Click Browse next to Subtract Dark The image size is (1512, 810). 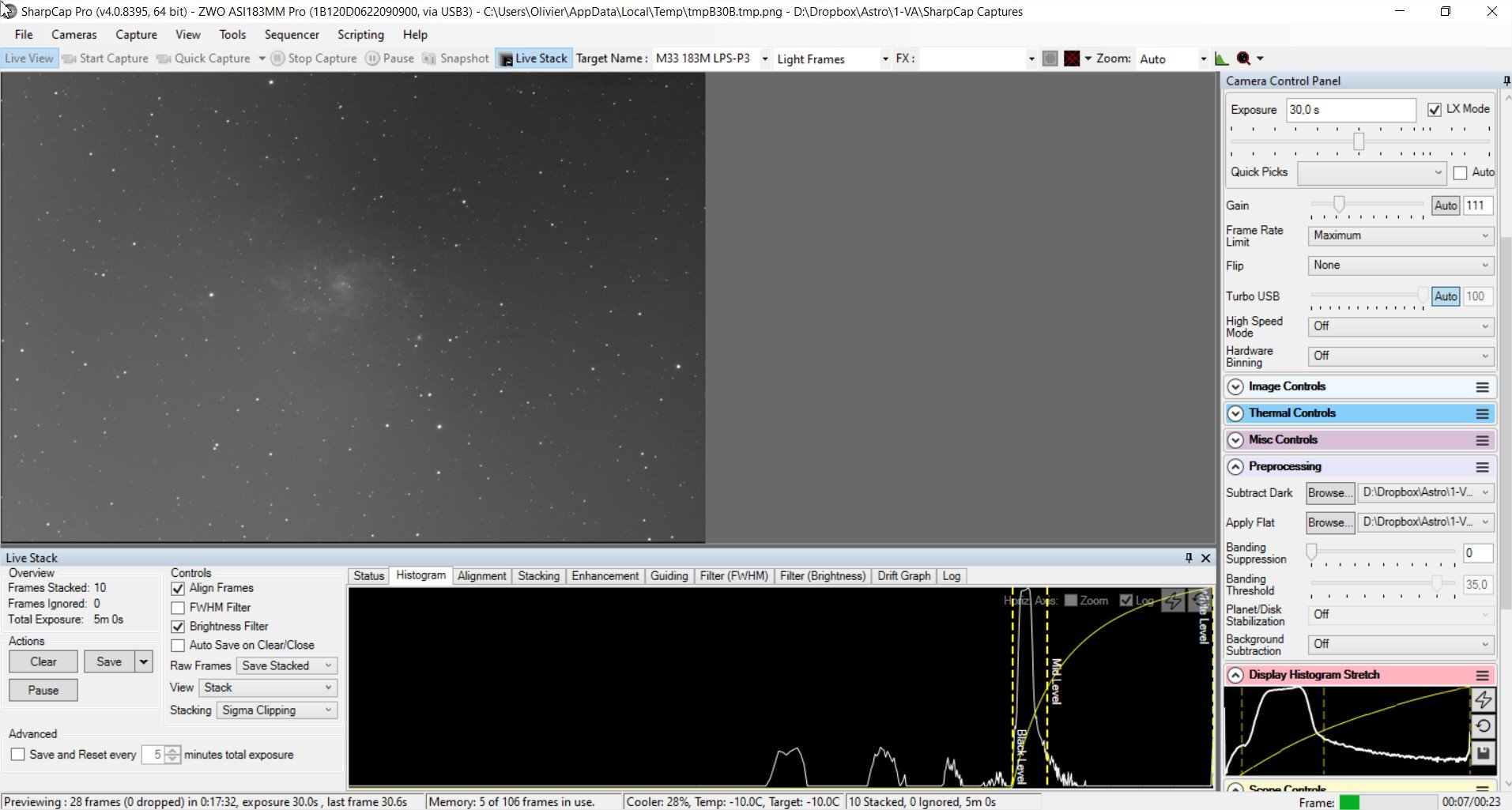pos(1329,493)
